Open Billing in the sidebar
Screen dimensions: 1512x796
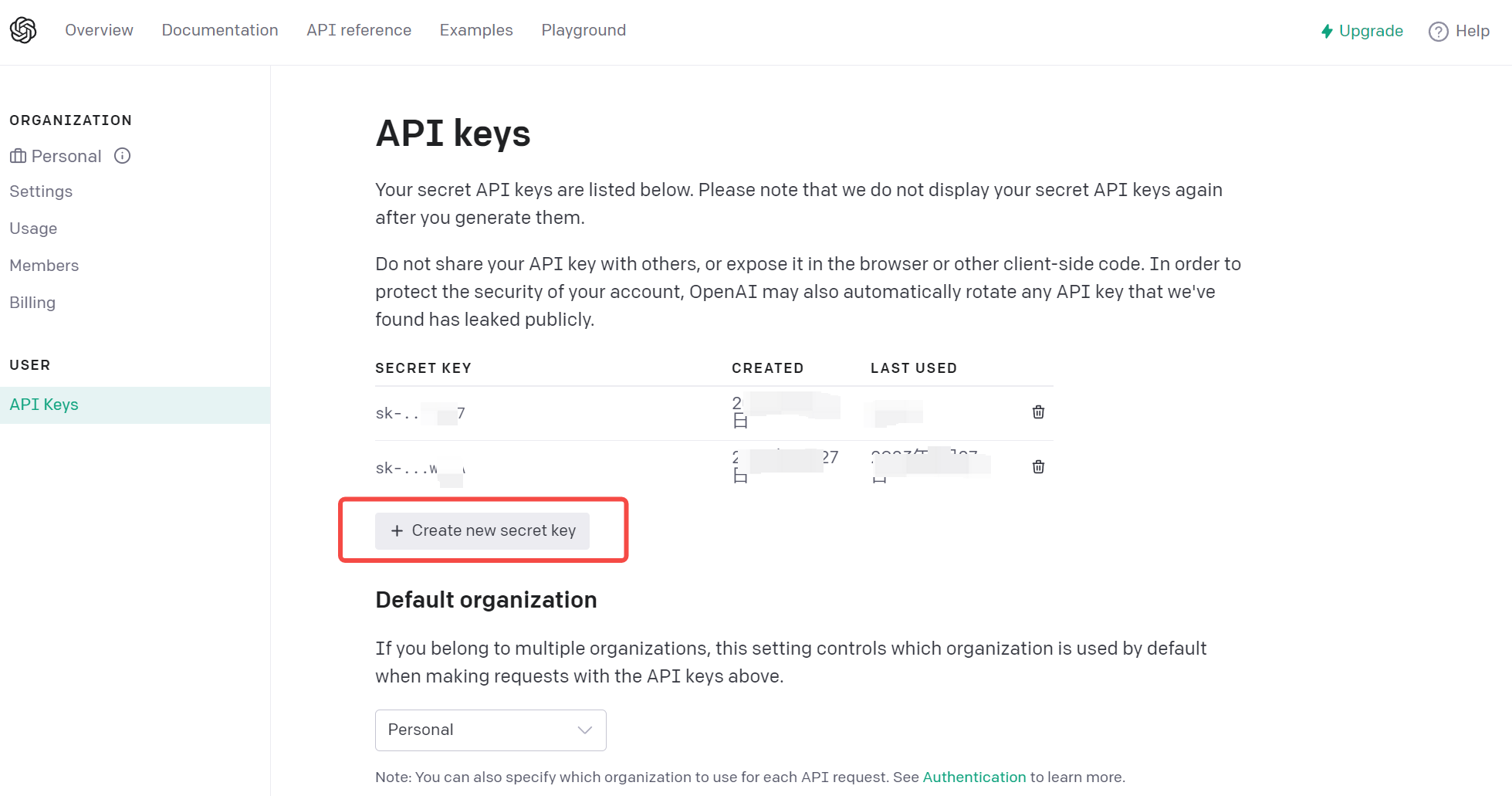coord(32,303)
